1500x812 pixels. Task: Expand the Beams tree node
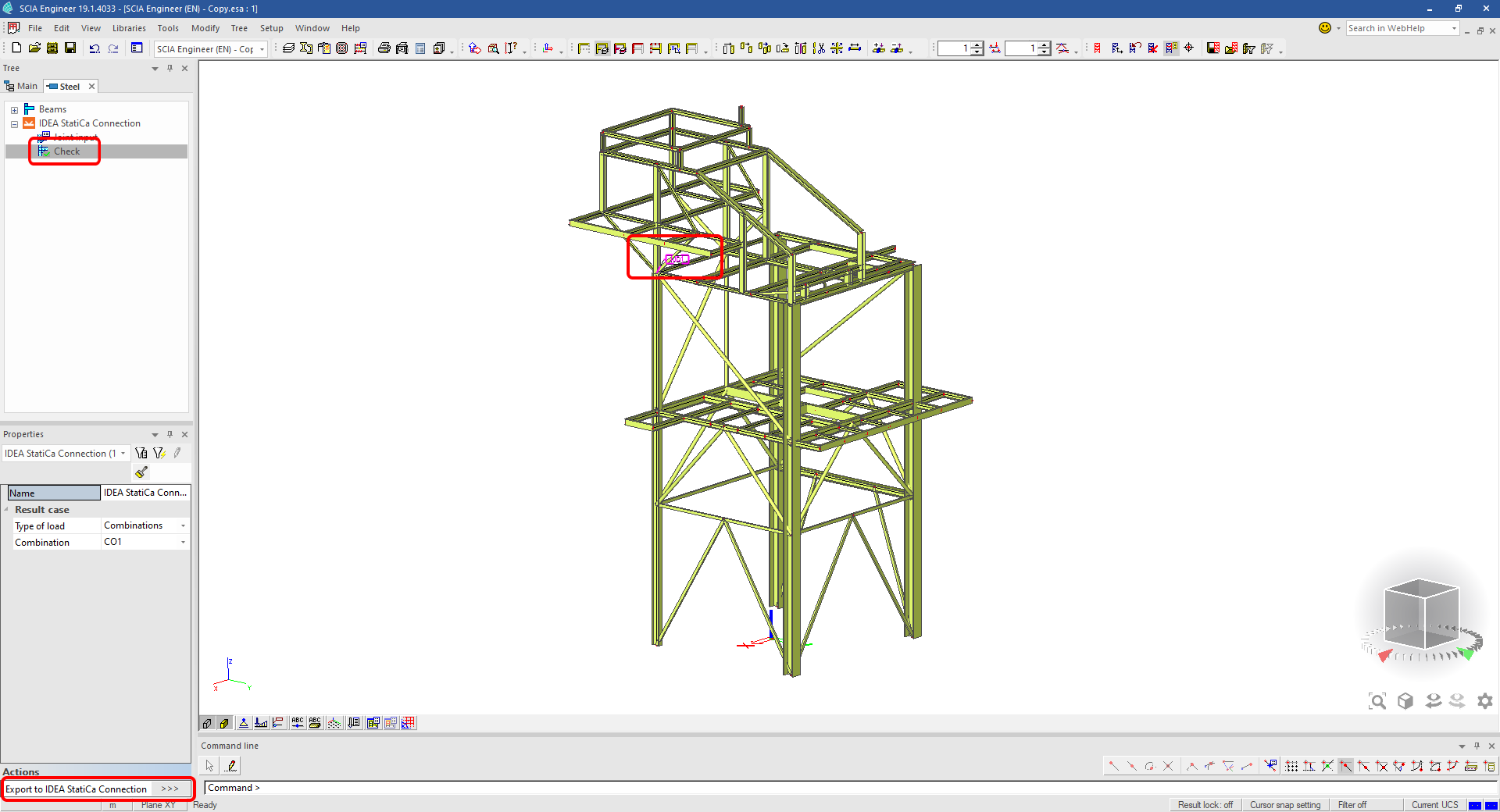coord(14,110)
